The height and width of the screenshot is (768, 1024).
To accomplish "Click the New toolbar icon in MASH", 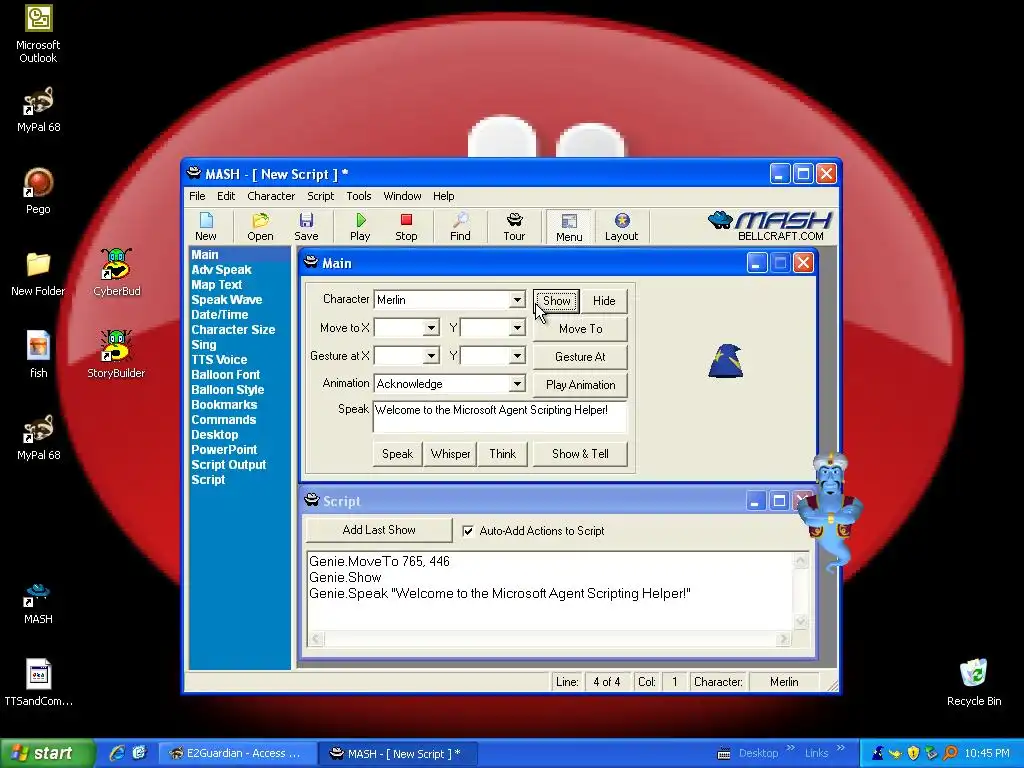I will (x=206, y=227).
